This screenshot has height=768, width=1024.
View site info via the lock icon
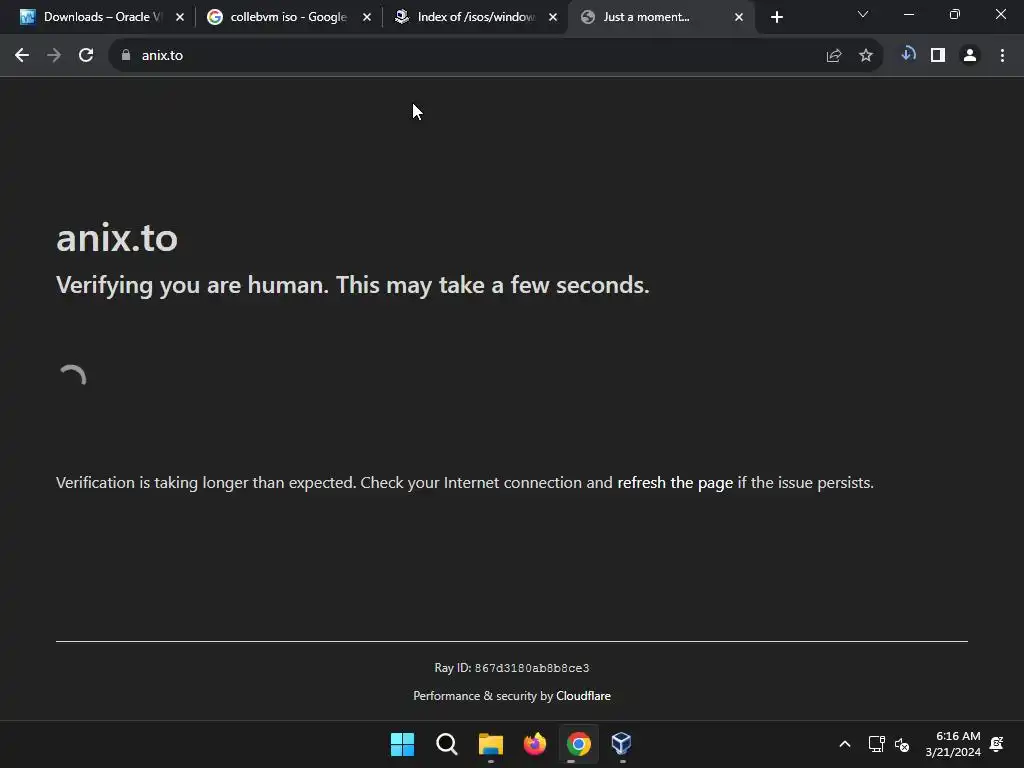click(126, 56)
